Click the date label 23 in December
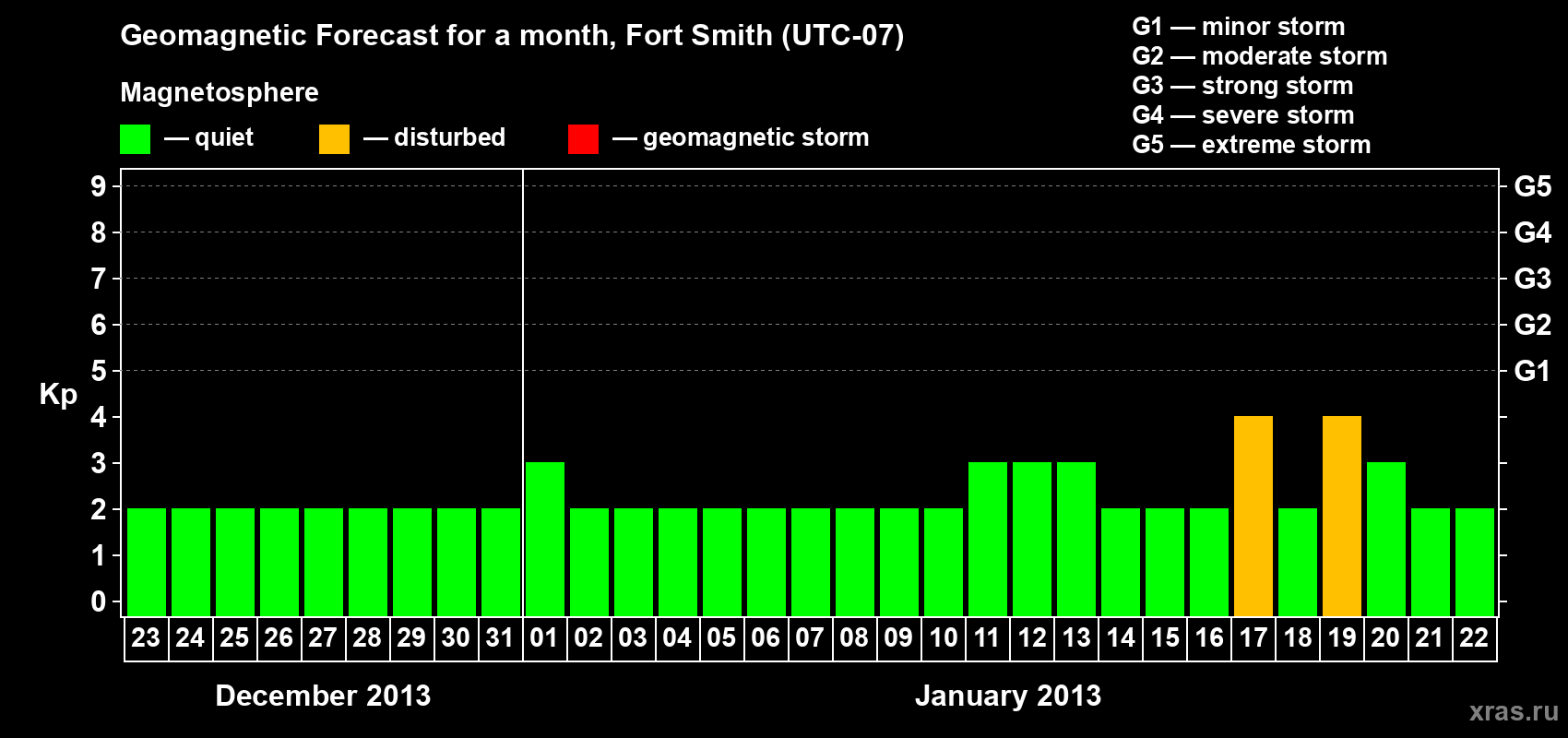Image resolution: width=1568 pixels, height=738 pixels. click(x=146, y=637)
